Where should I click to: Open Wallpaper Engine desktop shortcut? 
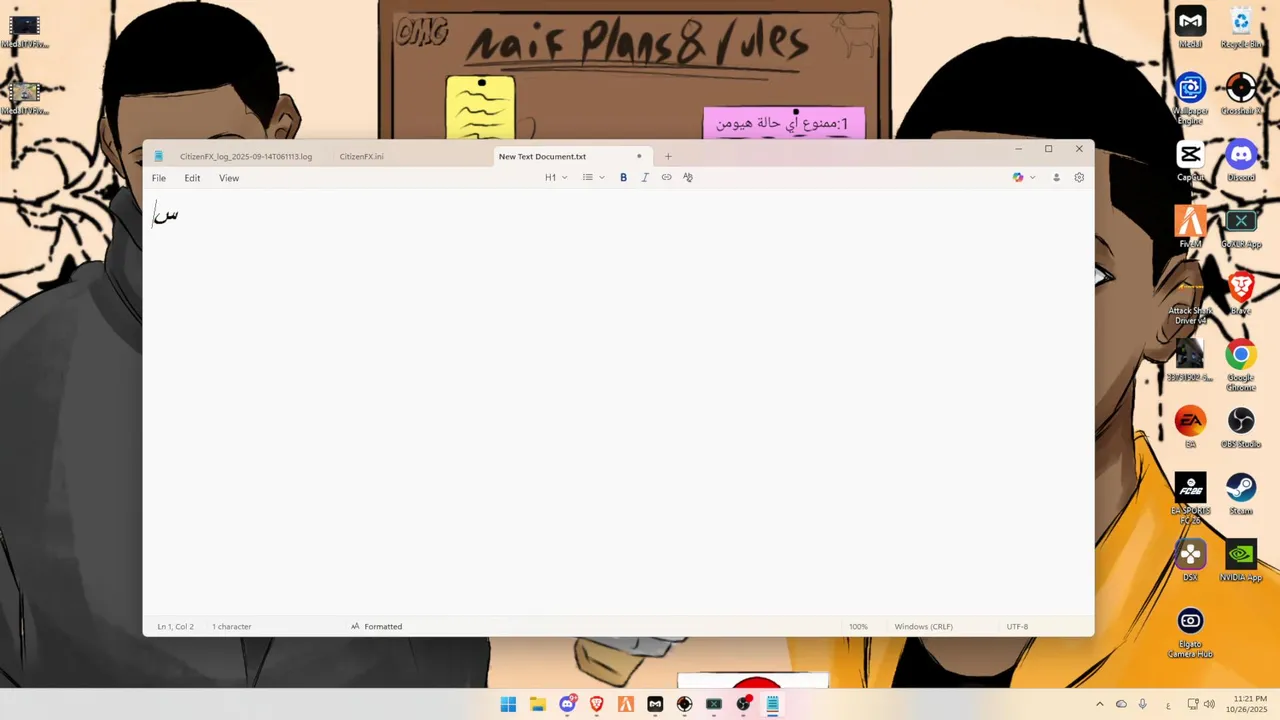click(1190, 98)
